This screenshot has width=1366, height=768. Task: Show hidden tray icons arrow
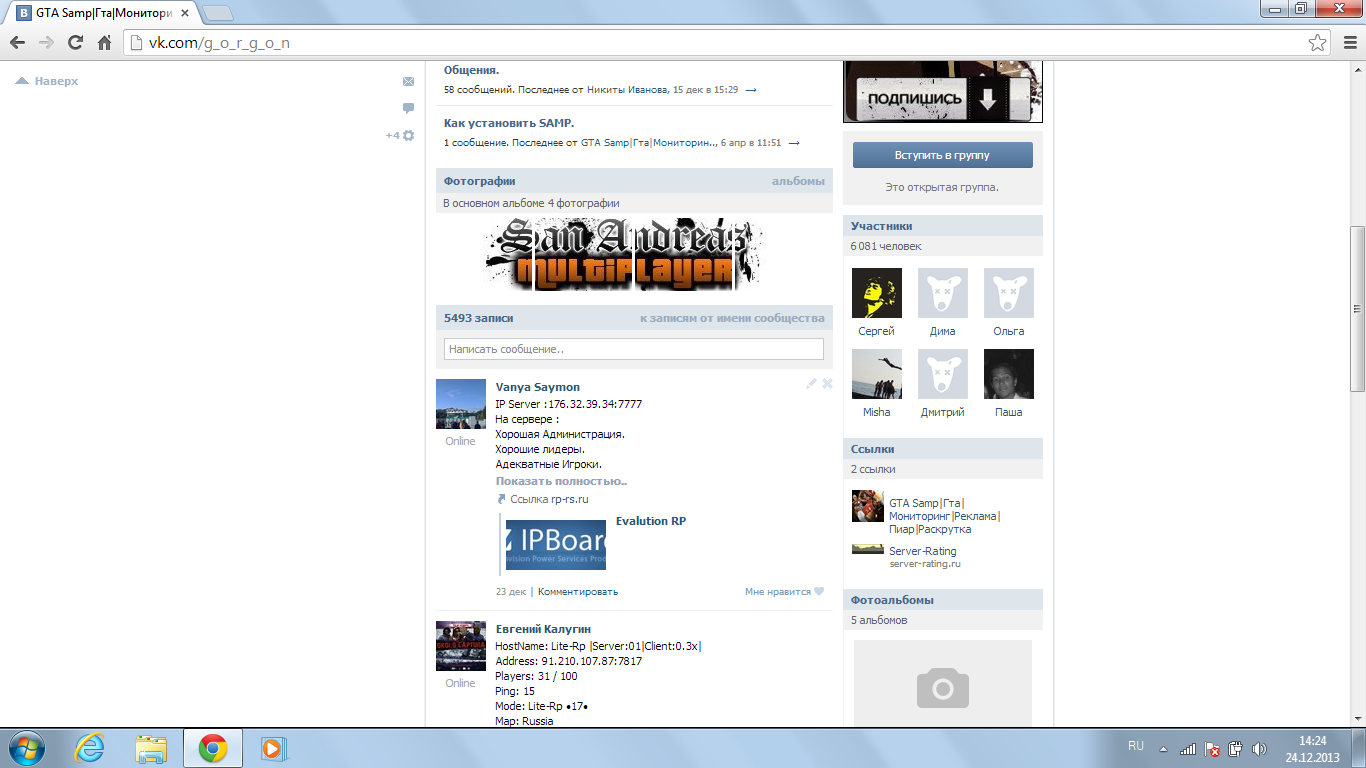click(1163, 748)
